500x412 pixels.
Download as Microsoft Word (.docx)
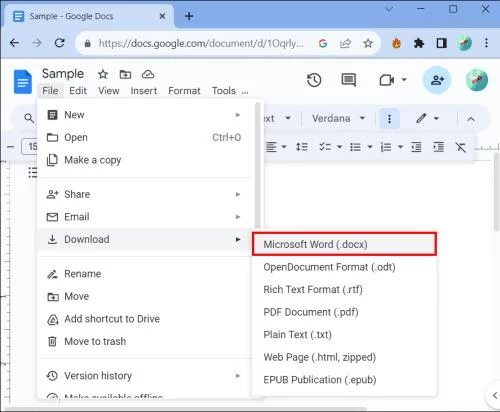tap(344, 244)
